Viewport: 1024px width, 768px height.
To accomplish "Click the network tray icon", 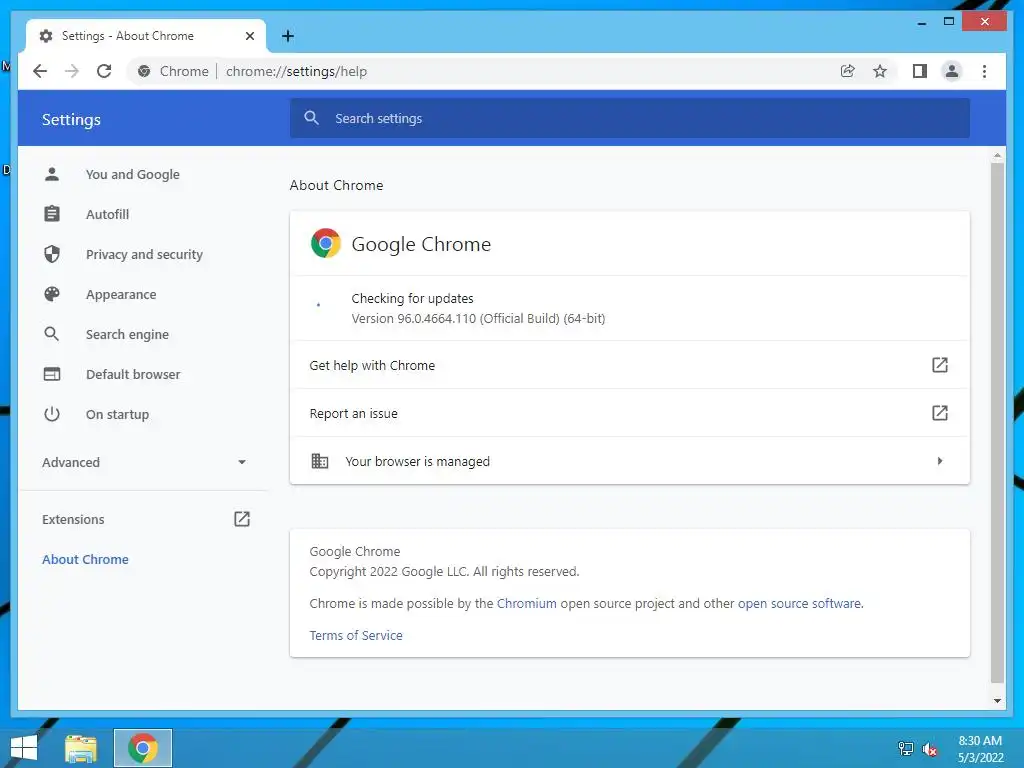I will click(906, 749).
